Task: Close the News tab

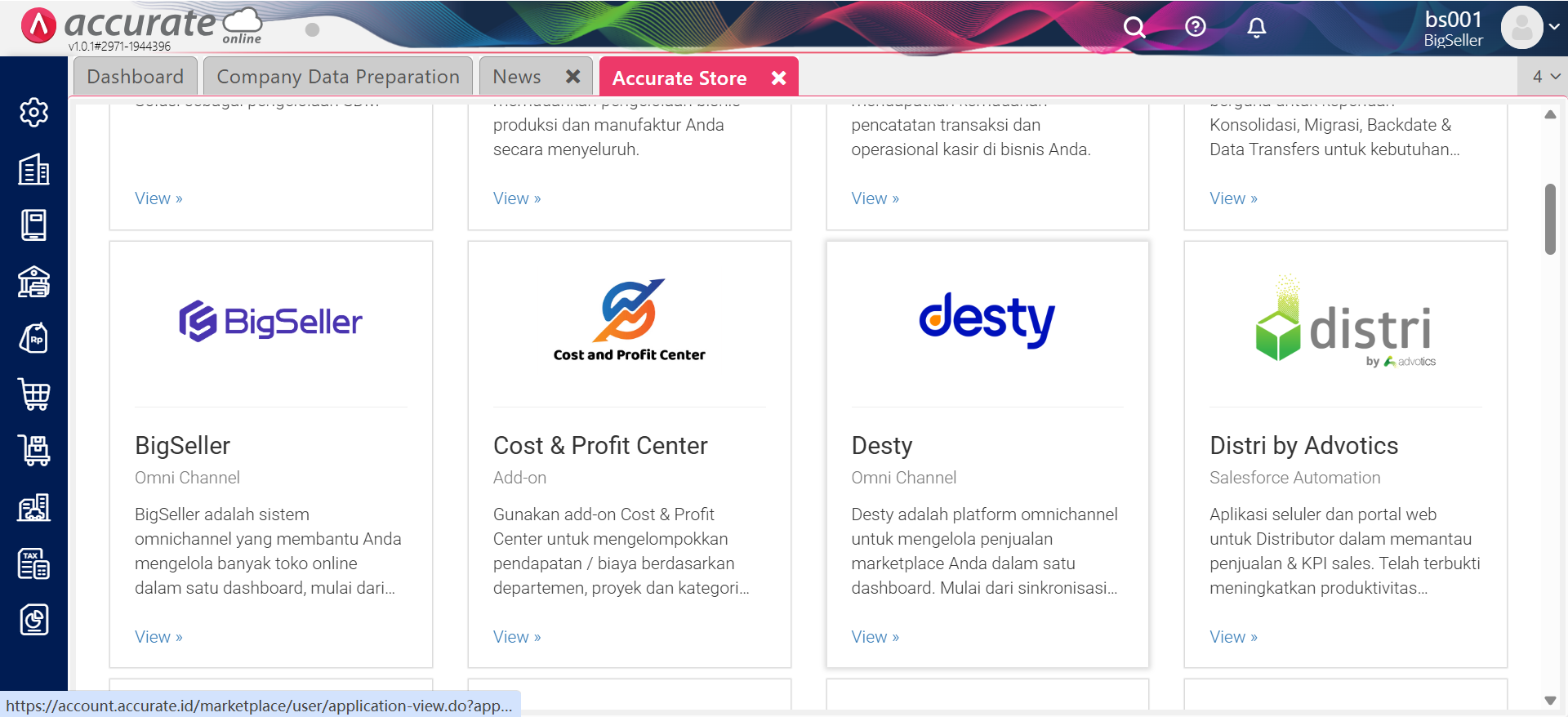Action: [573, 77]
